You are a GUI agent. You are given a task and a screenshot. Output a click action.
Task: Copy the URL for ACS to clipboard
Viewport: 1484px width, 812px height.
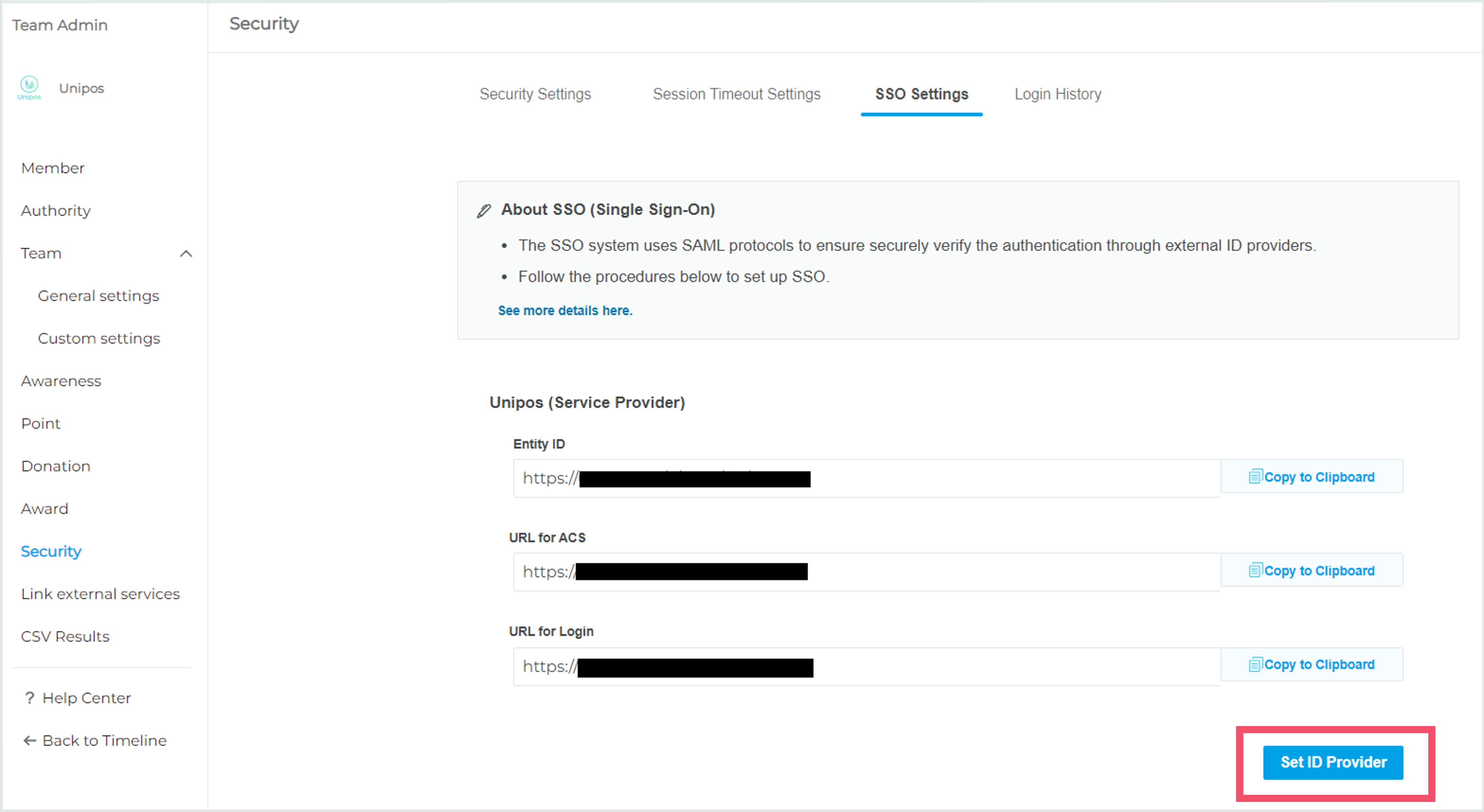[1312, 571]
